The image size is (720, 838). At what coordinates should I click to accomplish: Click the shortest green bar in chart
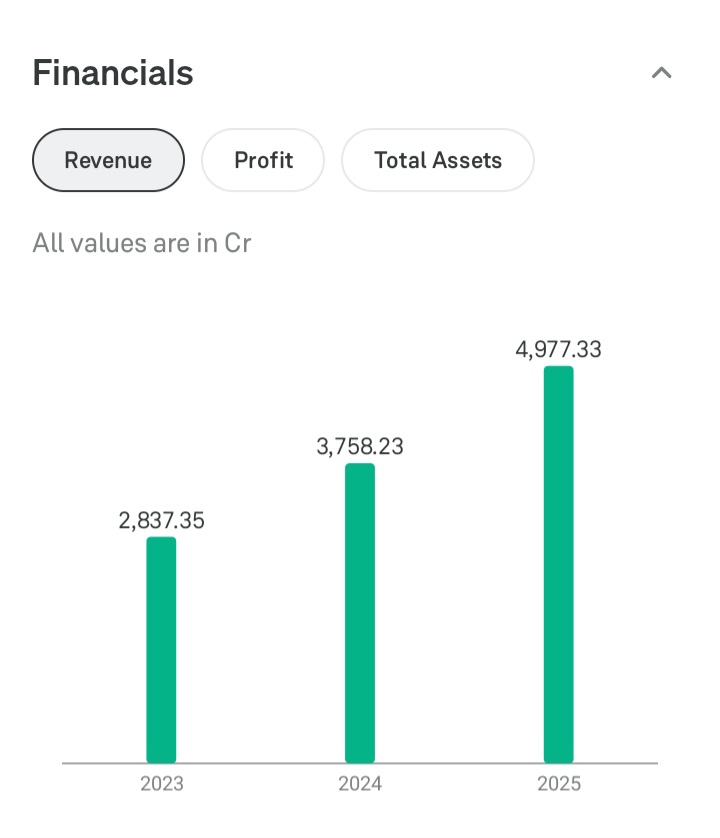pyautogui.click(x=161, y=650)
